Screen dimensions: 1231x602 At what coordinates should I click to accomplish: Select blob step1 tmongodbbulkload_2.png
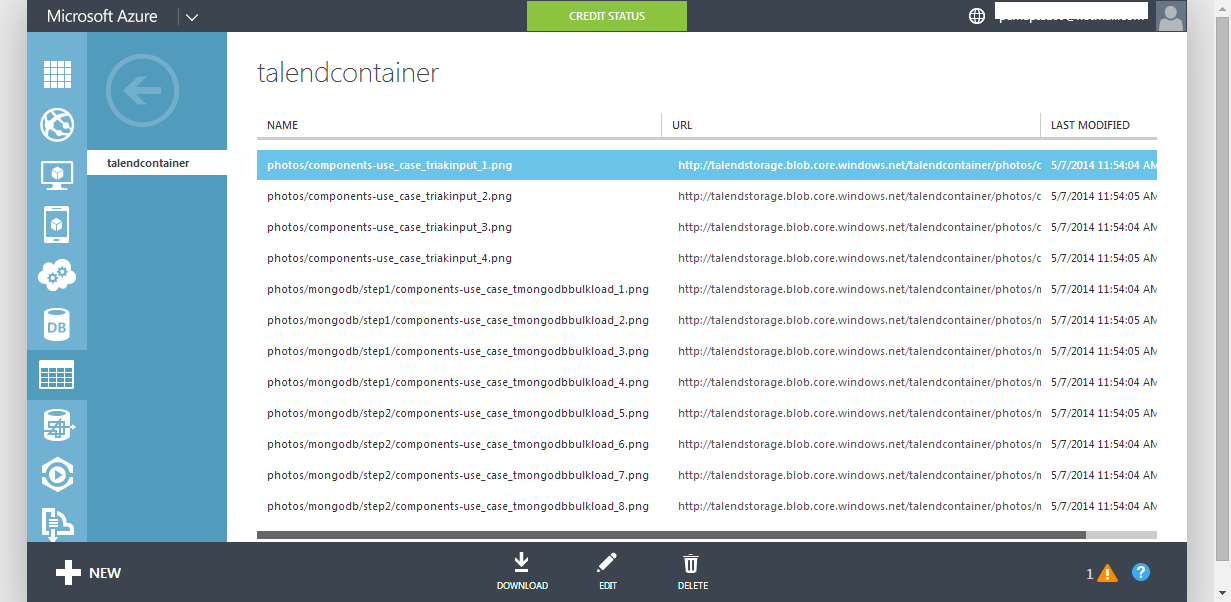pyautogui.click(x=458, y=320)
